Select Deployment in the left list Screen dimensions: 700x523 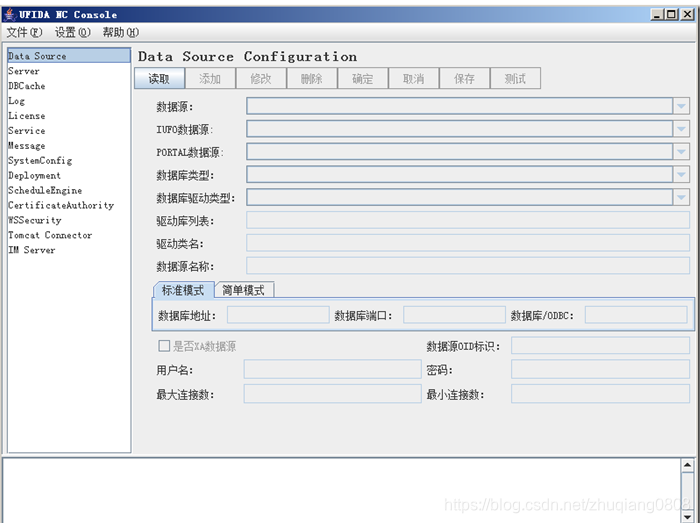pos(69,175)
